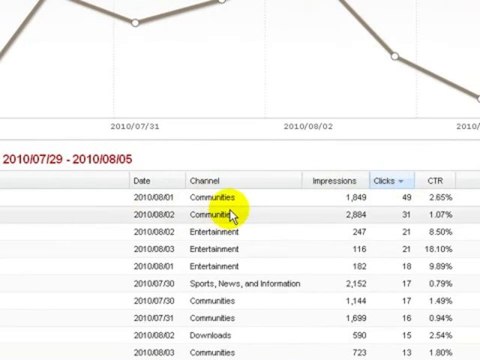480x360 pixels.
Task: Click the 2.65% CTR value
Action: pyautogui.click(x=440, y=197)
